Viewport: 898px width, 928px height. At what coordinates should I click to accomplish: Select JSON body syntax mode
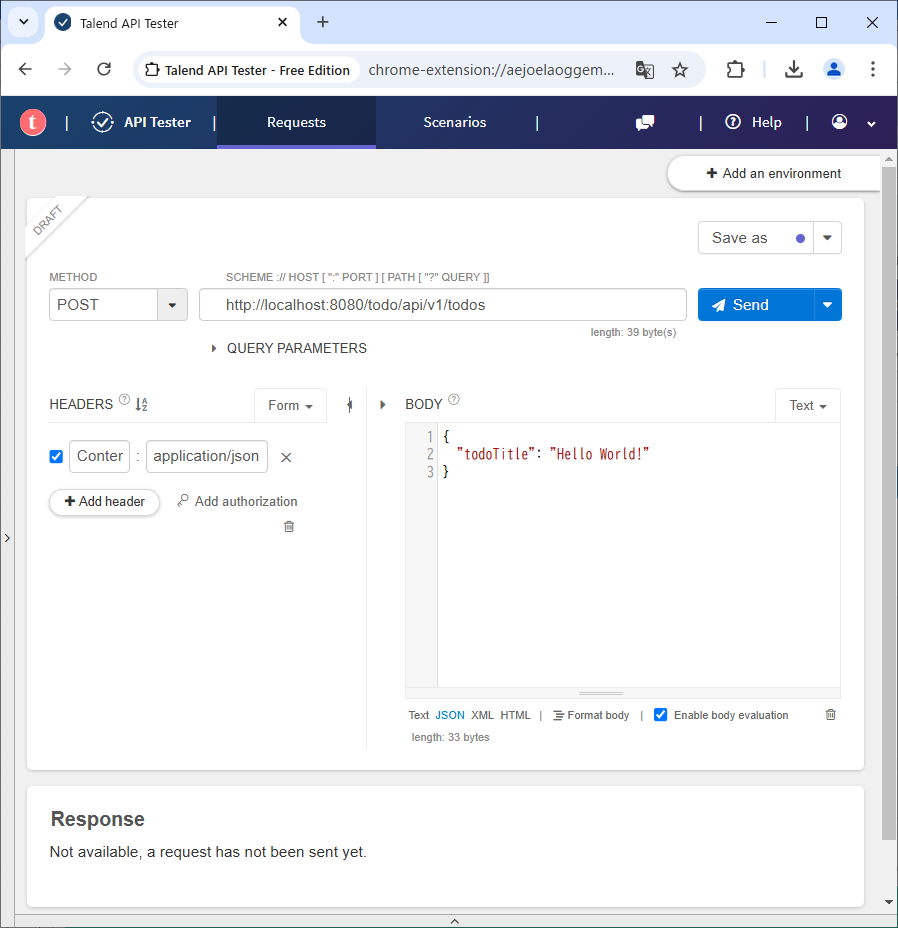point(450,715)
